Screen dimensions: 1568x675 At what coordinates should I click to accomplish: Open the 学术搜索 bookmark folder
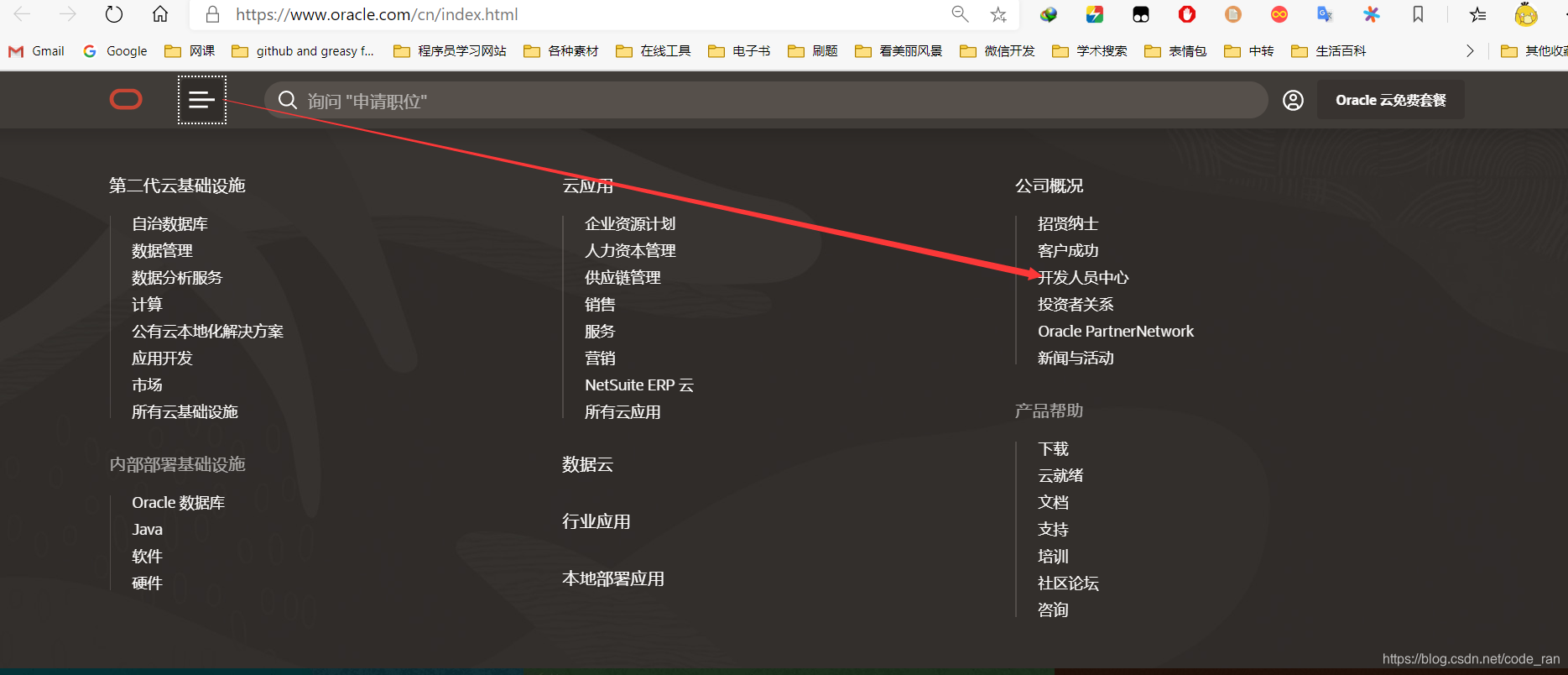pos(1090,51)
